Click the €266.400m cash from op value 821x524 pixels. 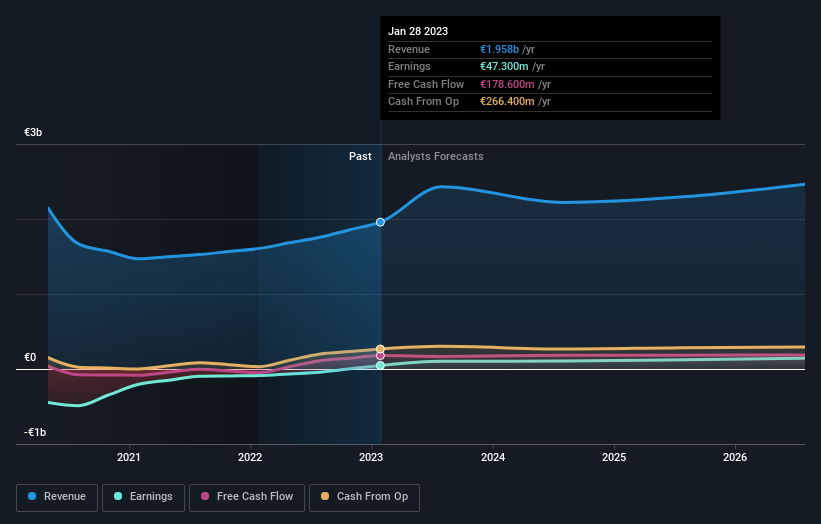pos(507,102)
